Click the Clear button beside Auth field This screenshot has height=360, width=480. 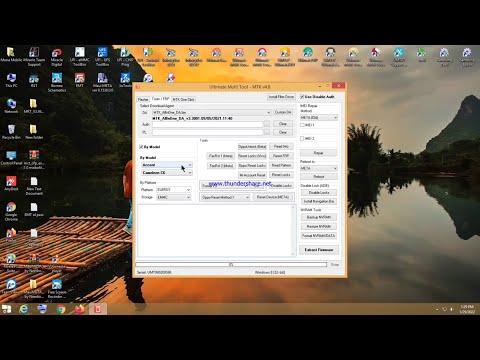coord(283,124)
